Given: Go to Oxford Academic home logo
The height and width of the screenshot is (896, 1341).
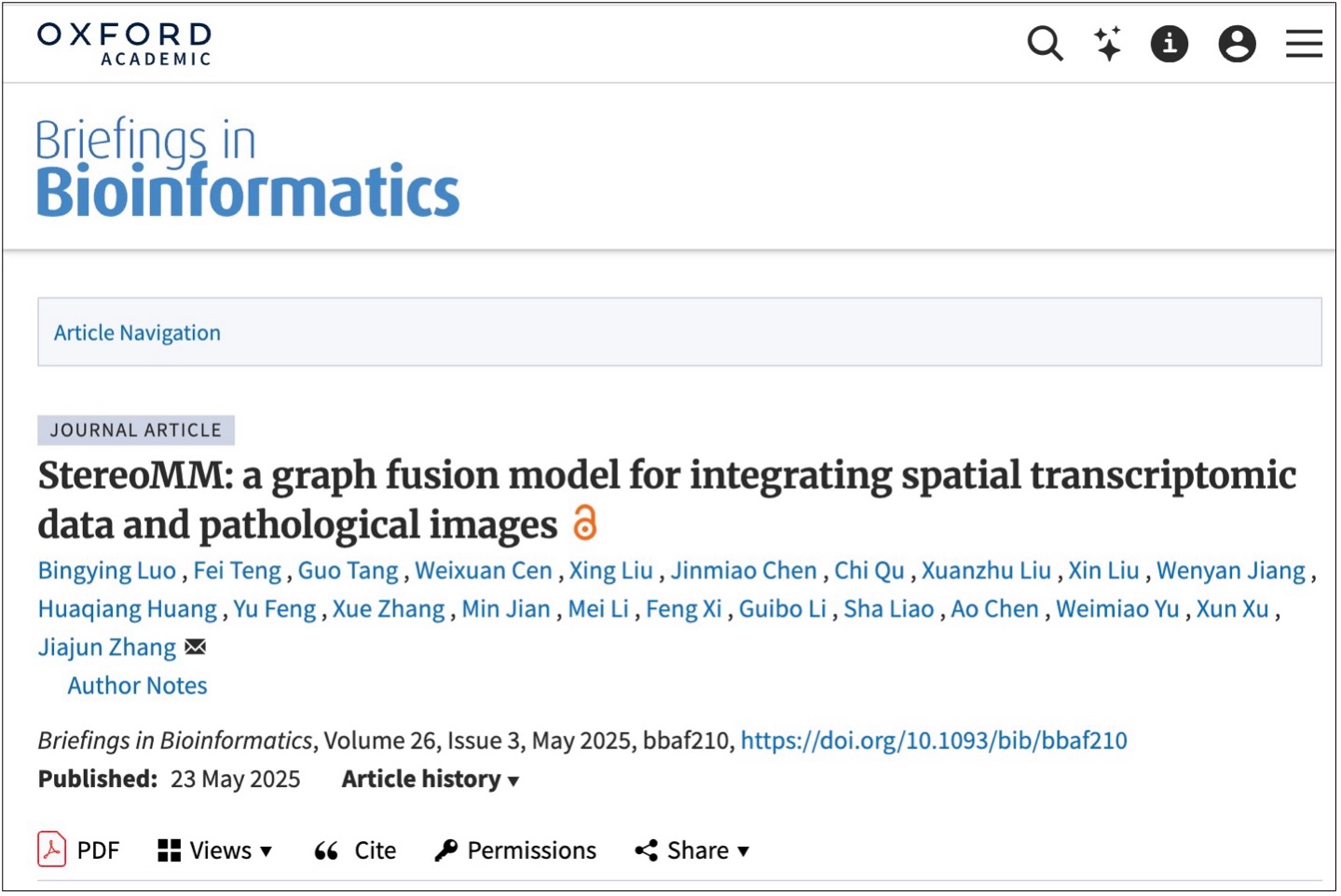Looking at the screenshot, I should [x=125, y=44].
